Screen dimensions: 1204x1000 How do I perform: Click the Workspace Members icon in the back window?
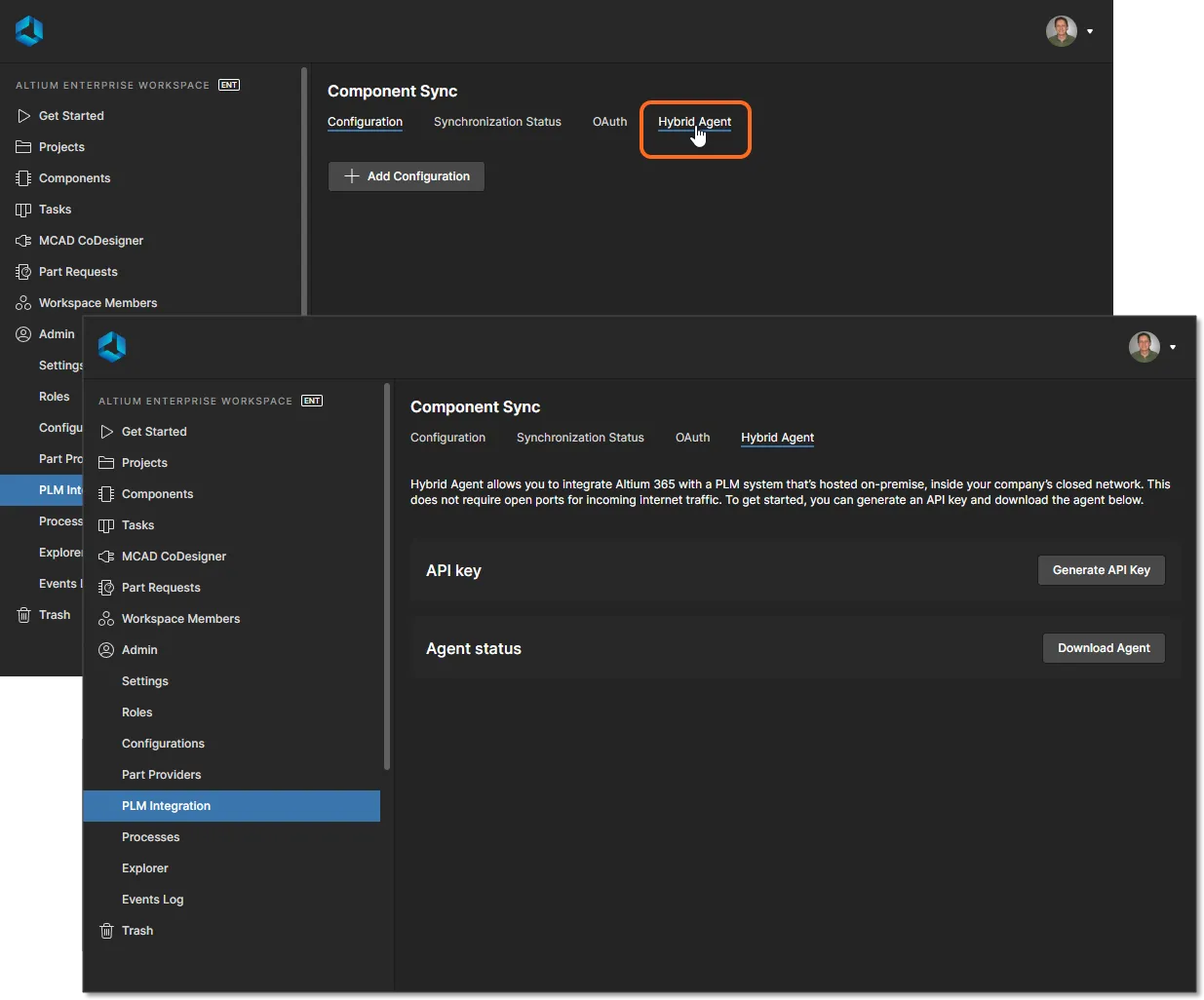(23, 303)
